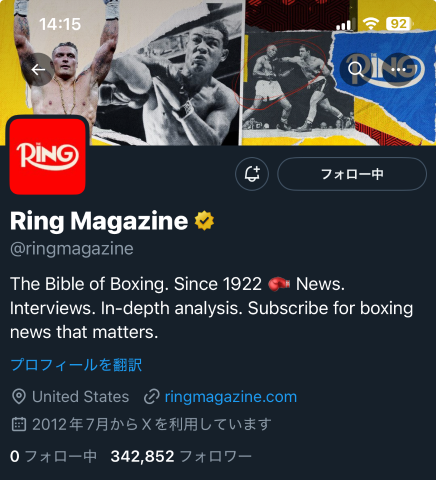Screen dimensions: 436x480
Task: Open the three-dot more options menu
Action: point(399,70)
